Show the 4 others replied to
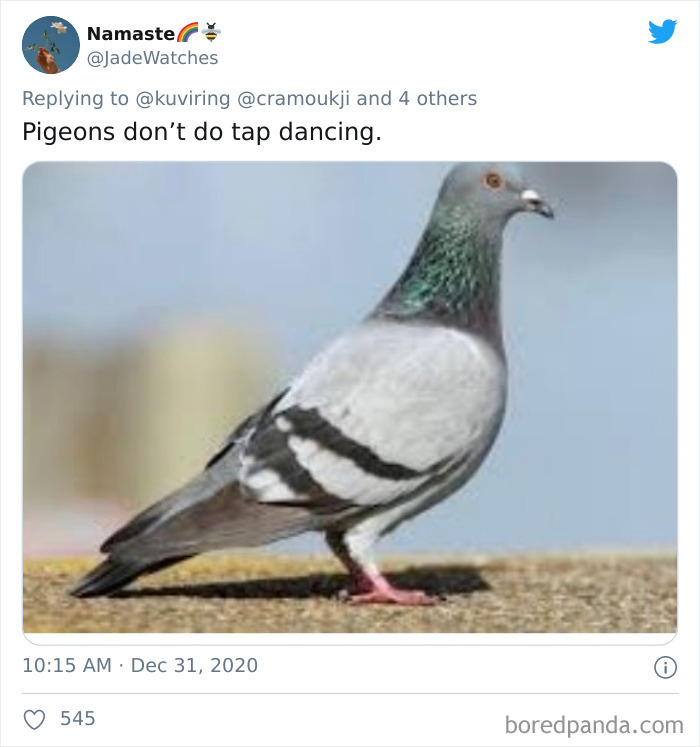Viewport: 700px width, 747px height. click(x=437, y=99)
